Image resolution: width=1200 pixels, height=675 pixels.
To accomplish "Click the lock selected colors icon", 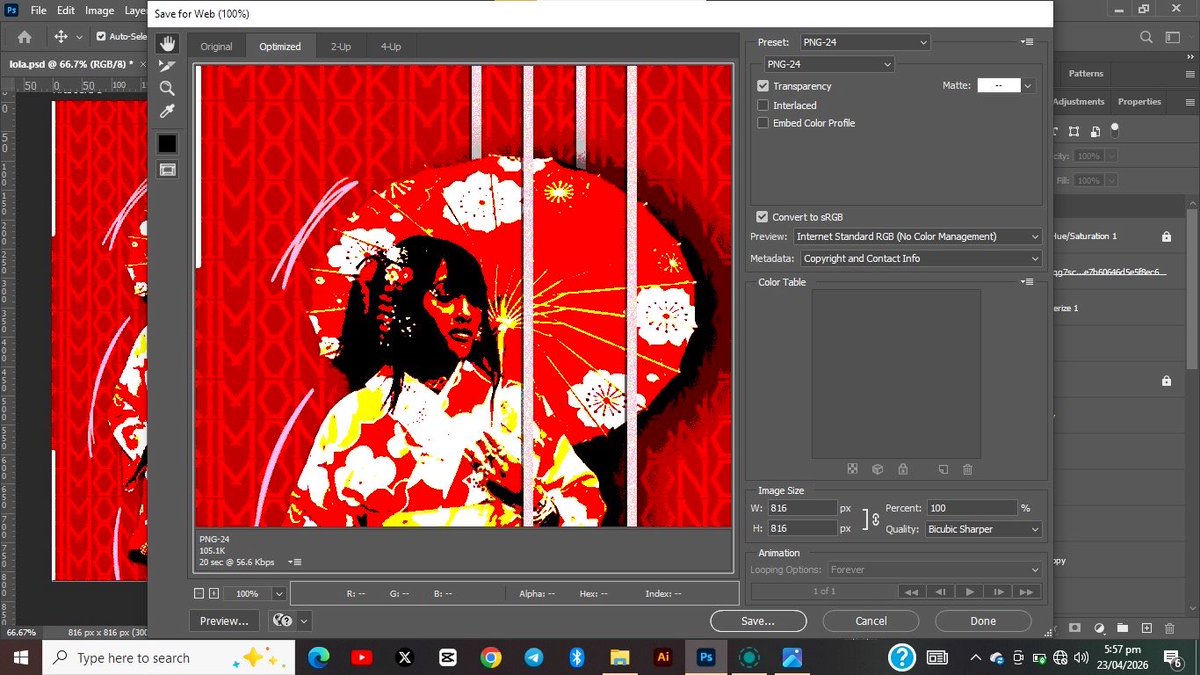I will click(903, 468).
